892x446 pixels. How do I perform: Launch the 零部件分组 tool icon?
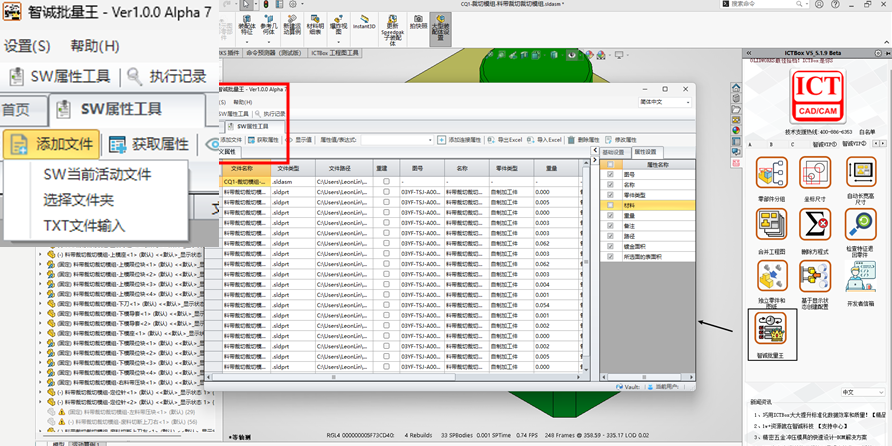pyautogui.click(x=771, y=174)
